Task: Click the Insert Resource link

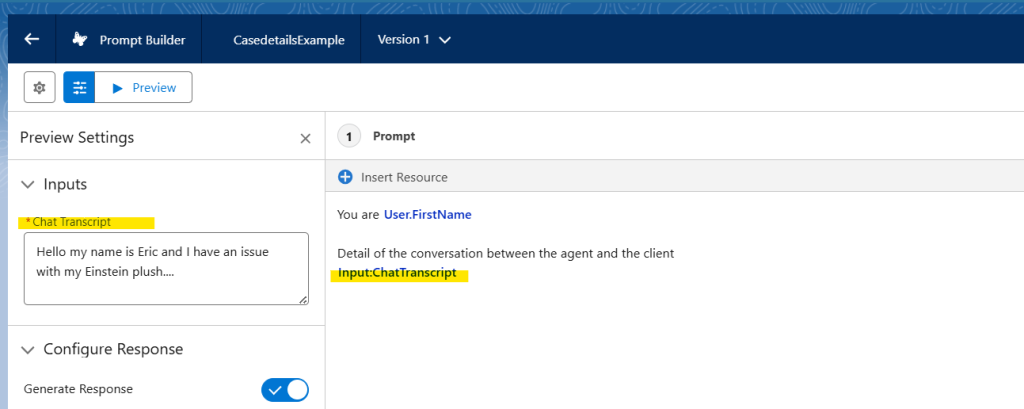Action: click(x=404, y=177)
